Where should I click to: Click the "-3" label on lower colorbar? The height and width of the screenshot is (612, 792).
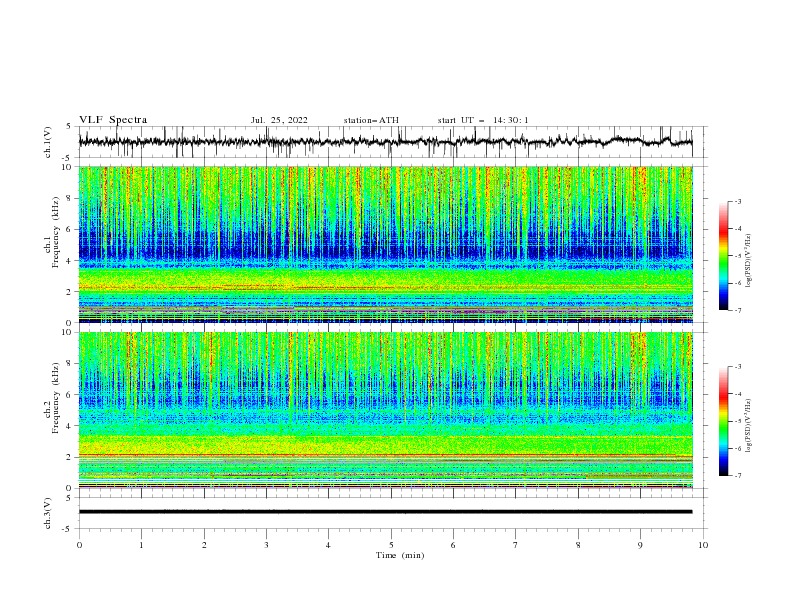coord(737,367)
